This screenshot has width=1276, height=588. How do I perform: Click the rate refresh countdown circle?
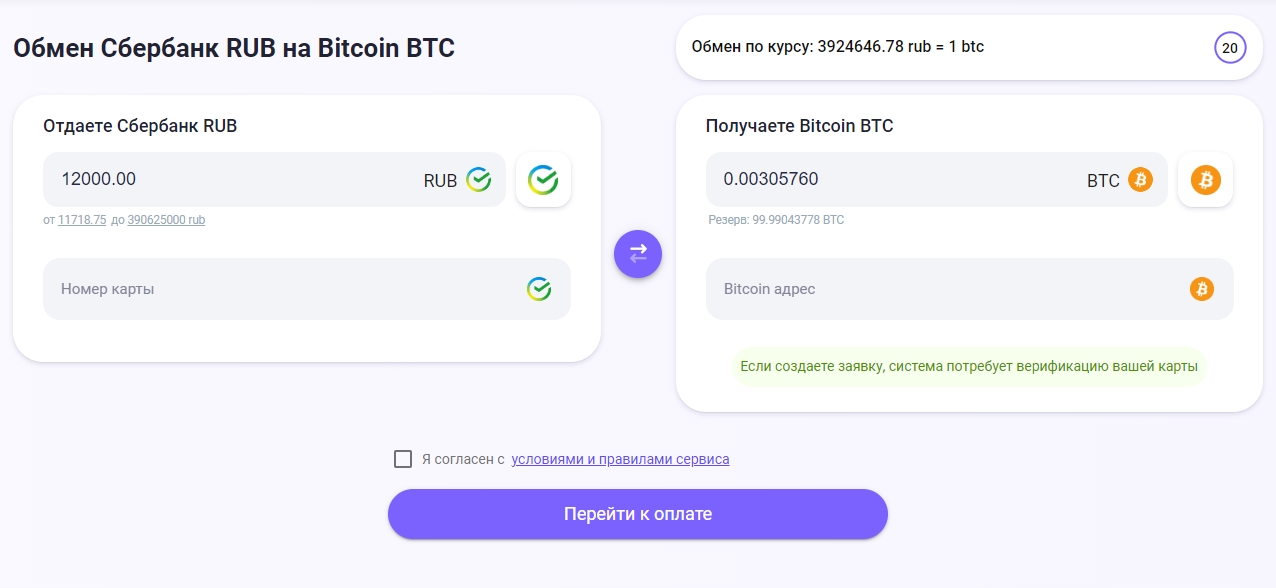[1229, 47]
